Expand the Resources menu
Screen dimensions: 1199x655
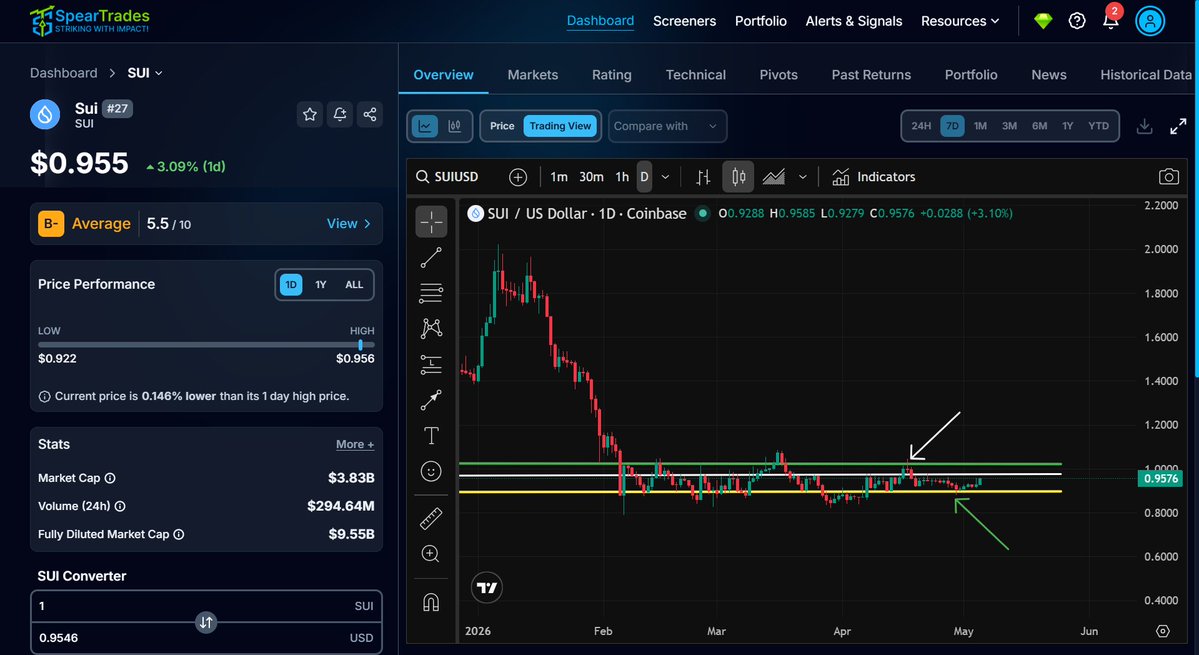[x=960, y=21]
